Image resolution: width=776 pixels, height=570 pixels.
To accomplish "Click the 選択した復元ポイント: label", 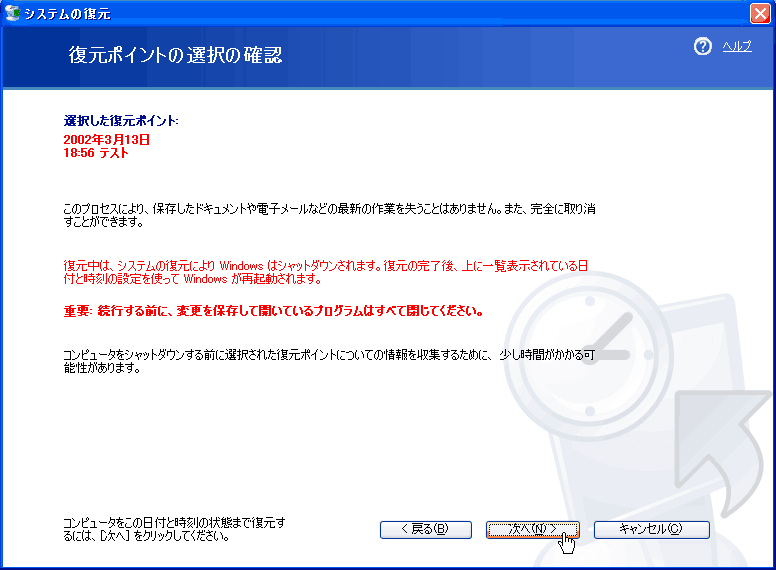I will click(x=121, y=121).
